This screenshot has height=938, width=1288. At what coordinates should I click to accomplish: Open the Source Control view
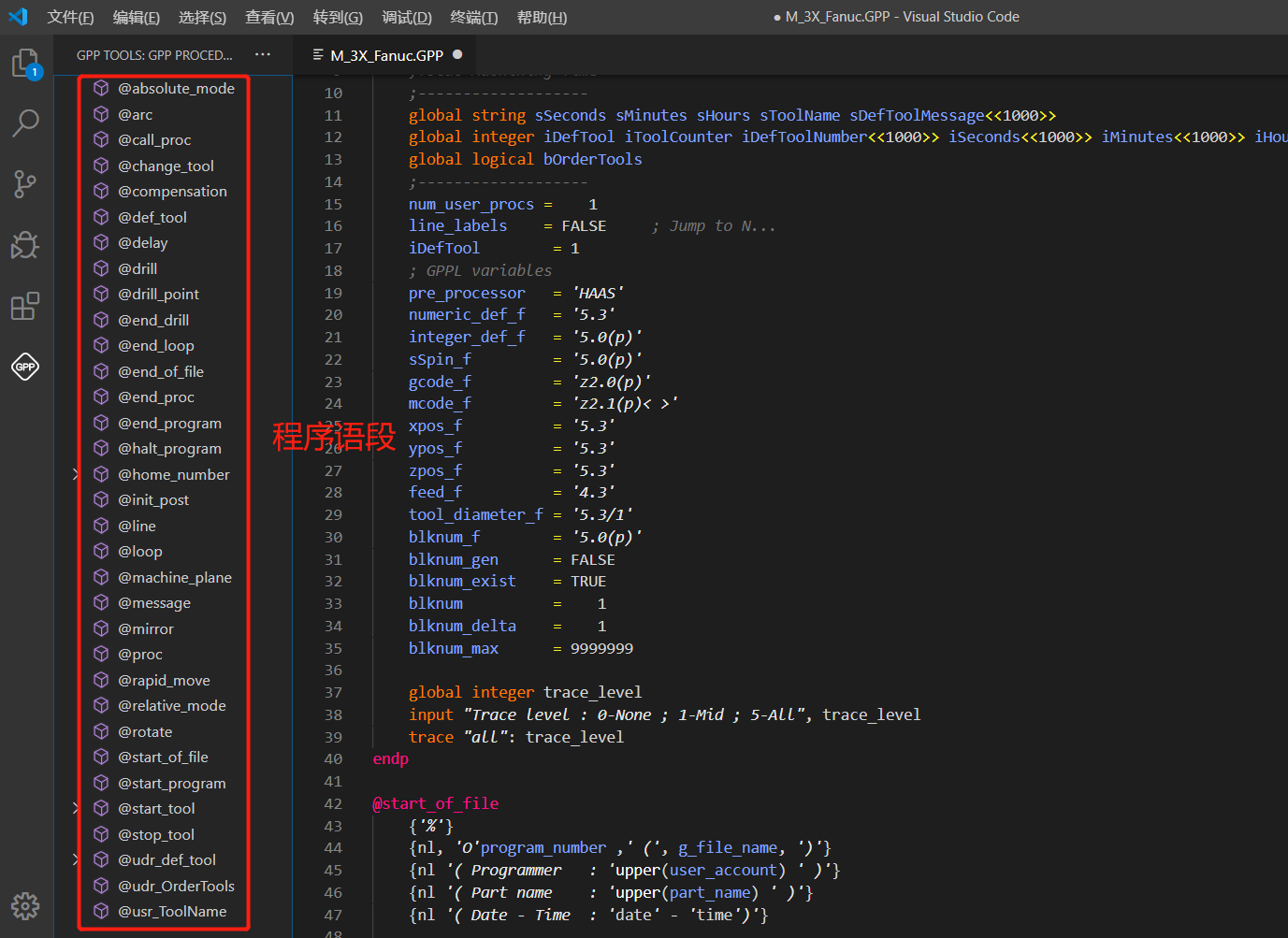(x=25, y=184)
